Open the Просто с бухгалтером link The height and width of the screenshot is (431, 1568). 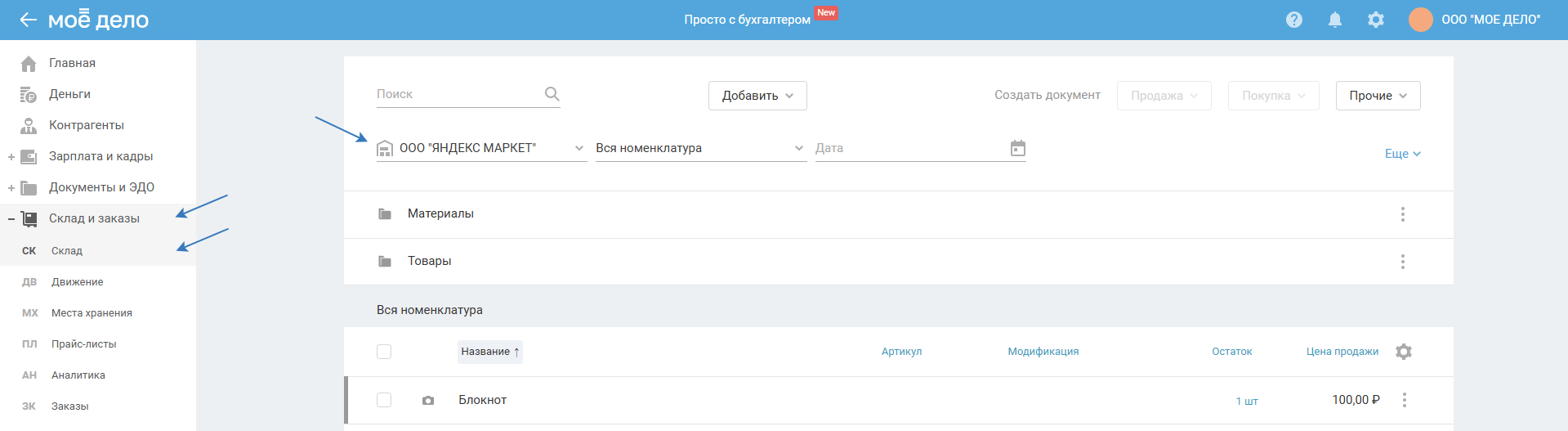(747, 20)
